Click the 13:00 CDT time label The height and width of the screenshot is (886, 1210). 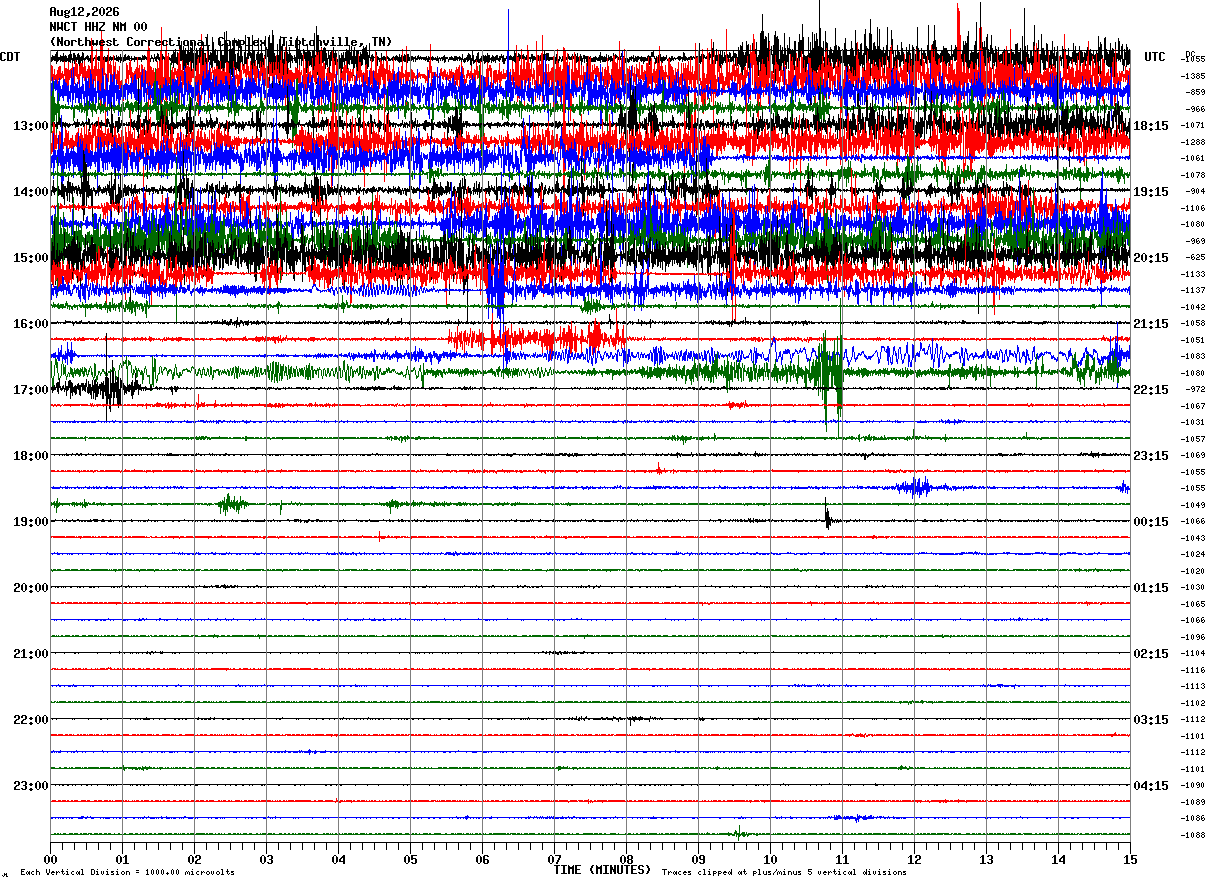[31, 126]
